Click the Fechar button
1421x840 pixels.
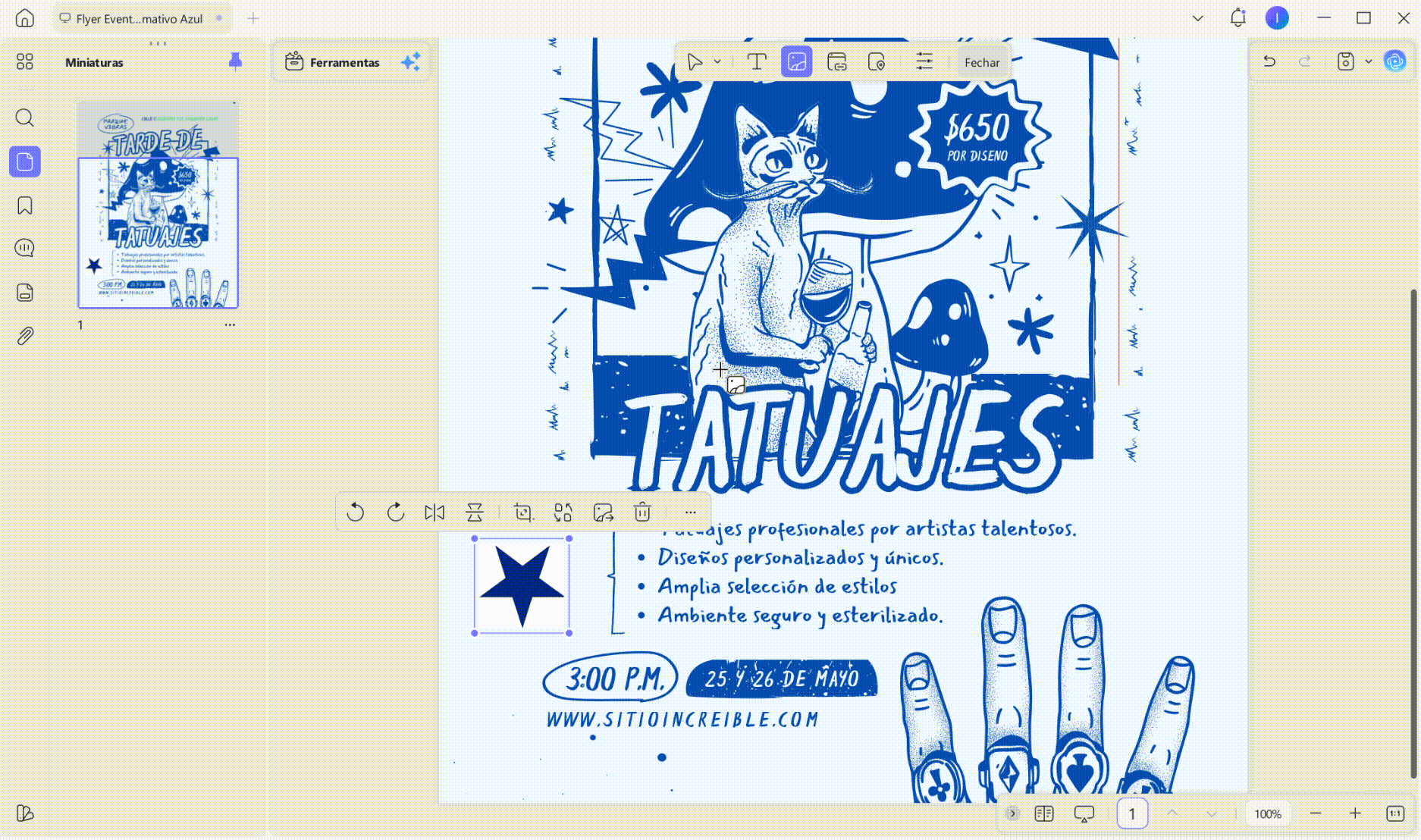982,62
